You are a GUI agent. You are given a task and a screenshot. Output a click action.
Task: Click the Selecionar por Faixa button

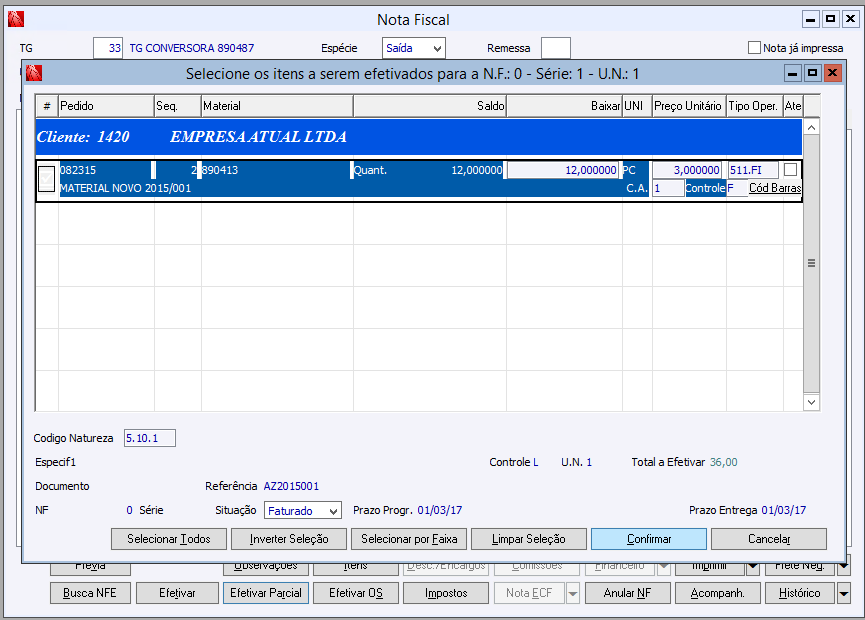409,539
